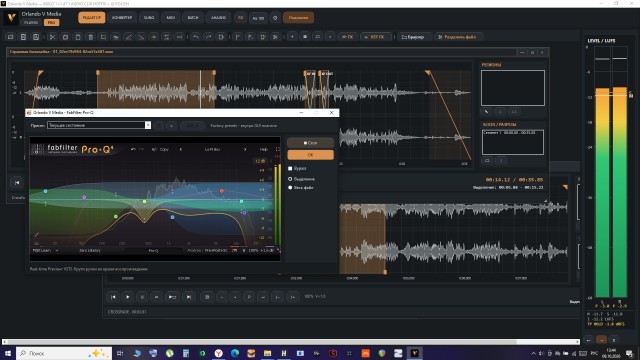Screen dimensions: 640x360
Task: Click A/B in Pro-Q header
Action: [154, 149]
